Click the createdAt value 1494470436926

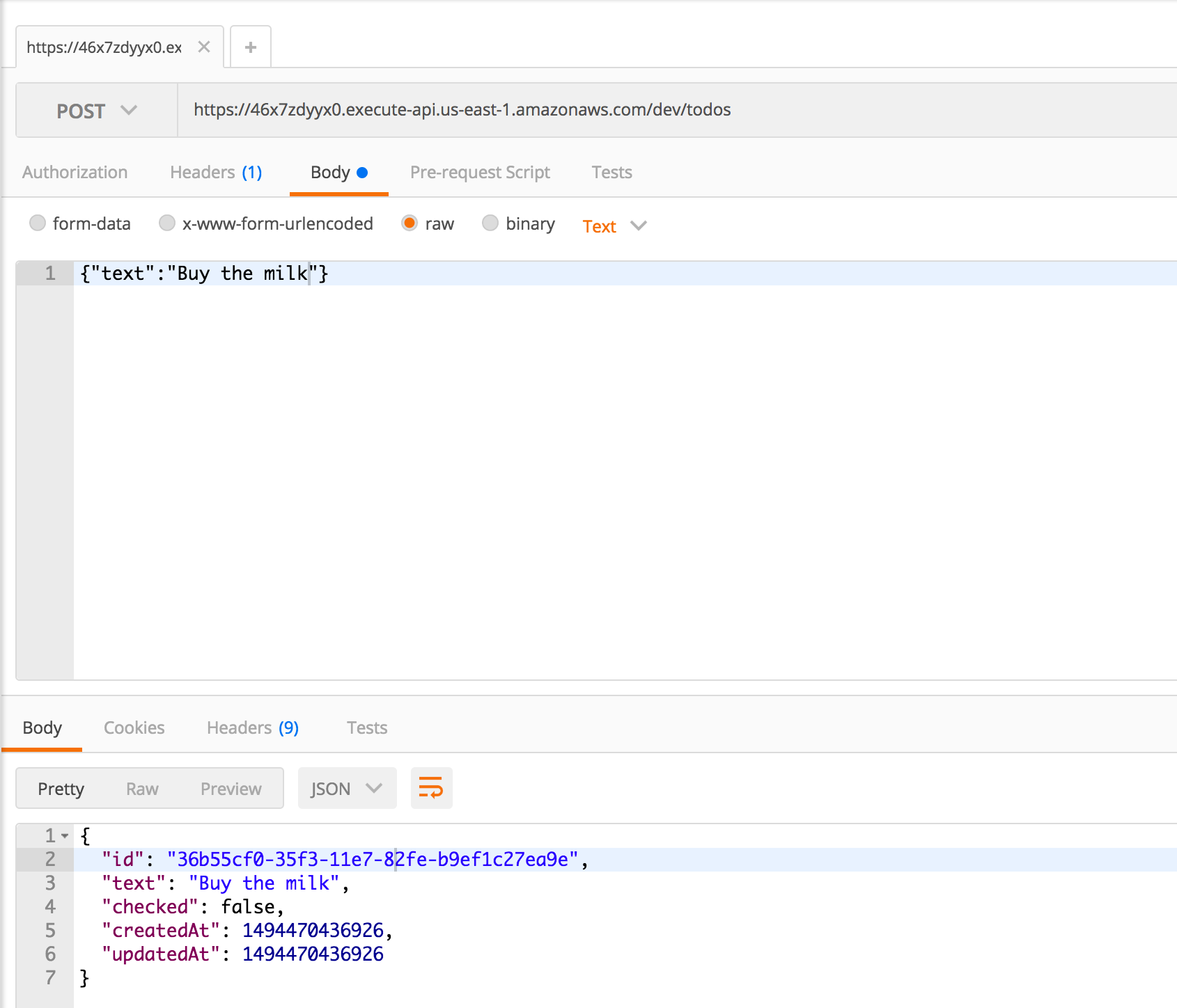pyautogui.click(x=313, y=930)
